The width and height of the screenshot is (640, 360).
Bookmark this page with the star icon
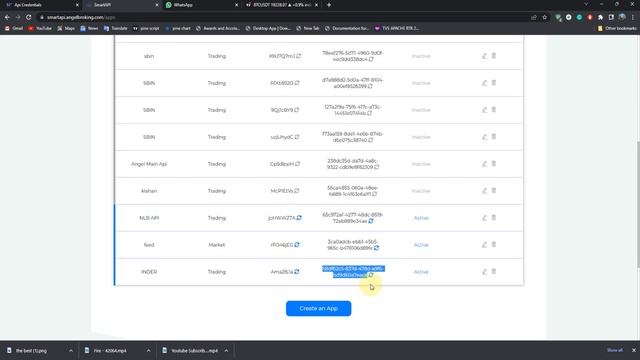pyautogui.click(x=544, y=17)
